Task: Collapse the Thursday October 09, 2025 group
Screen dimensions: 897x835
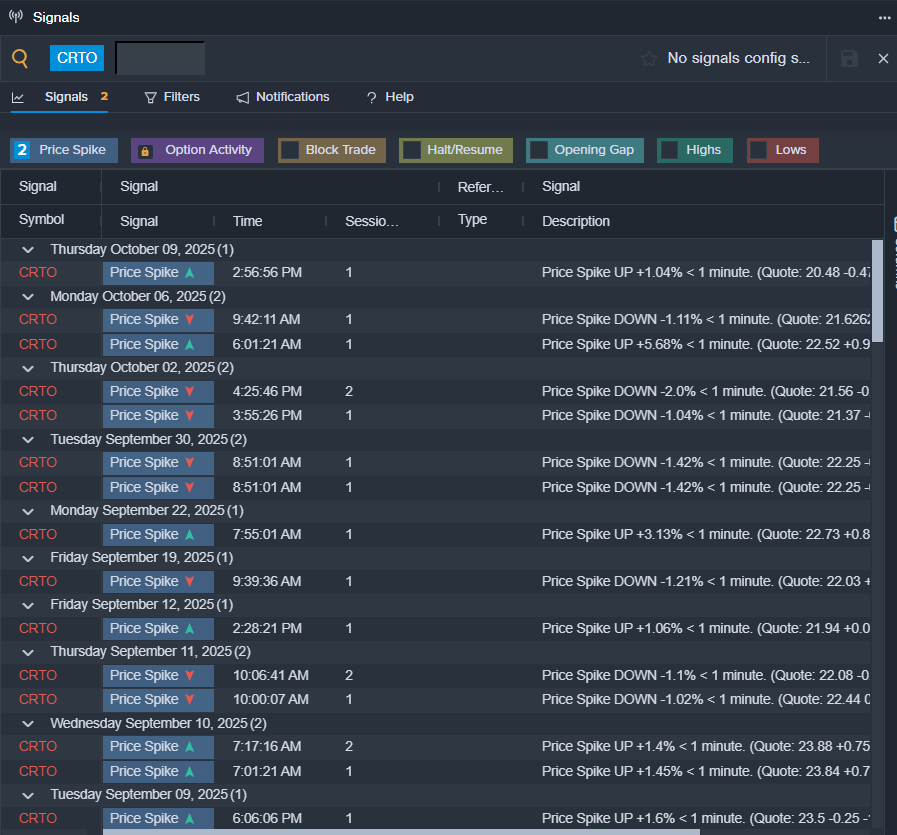Action: click(x=28, y=249)
